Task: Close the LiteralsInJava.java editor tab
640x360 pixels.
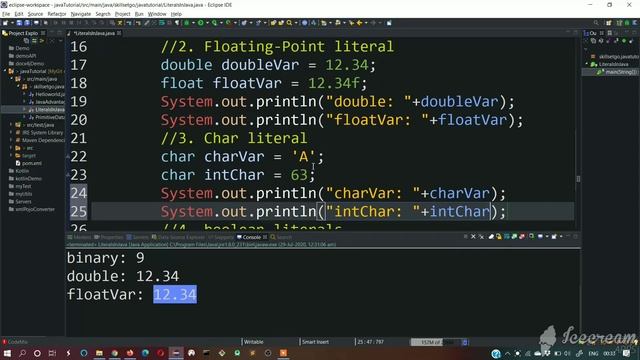Action: pos(119,33)
